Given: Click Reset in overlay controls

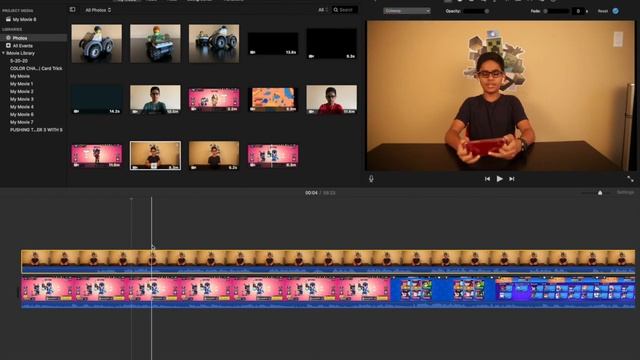Looking at the screenshot, I should point(603,11).
